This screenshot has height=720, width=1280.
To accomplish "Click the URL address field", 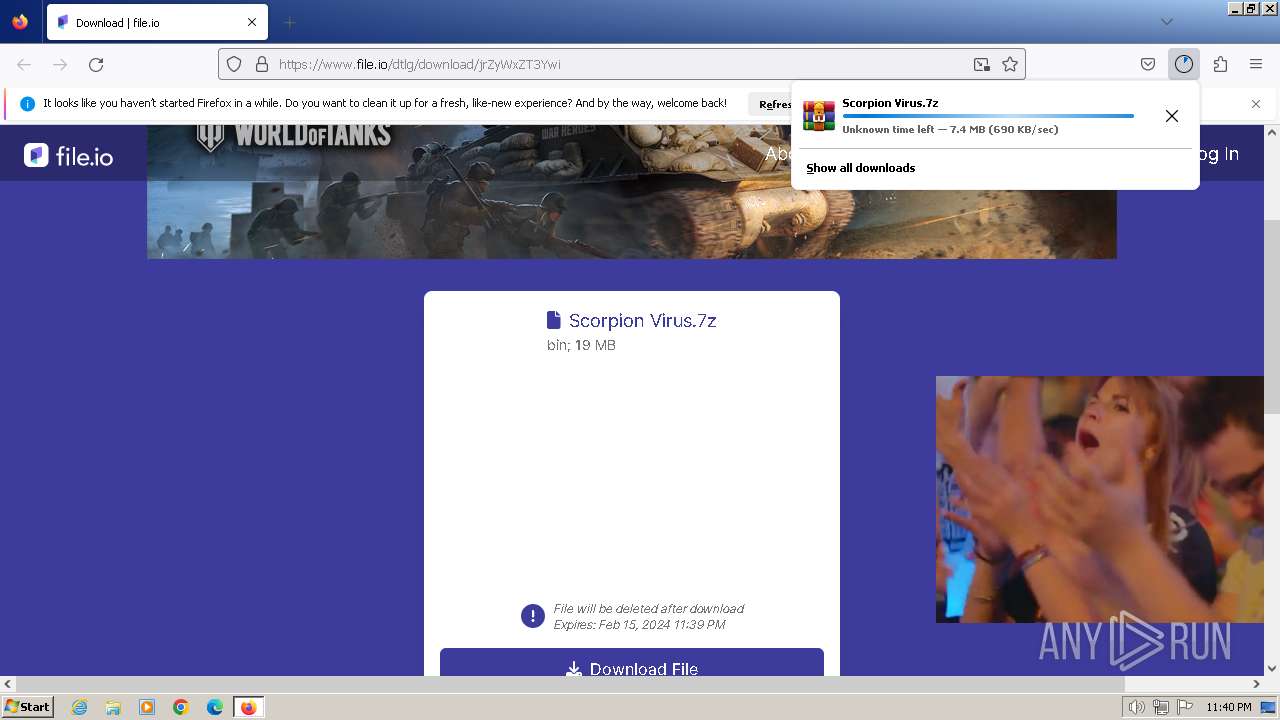I will pyautogui.click(x=620, y=64).
